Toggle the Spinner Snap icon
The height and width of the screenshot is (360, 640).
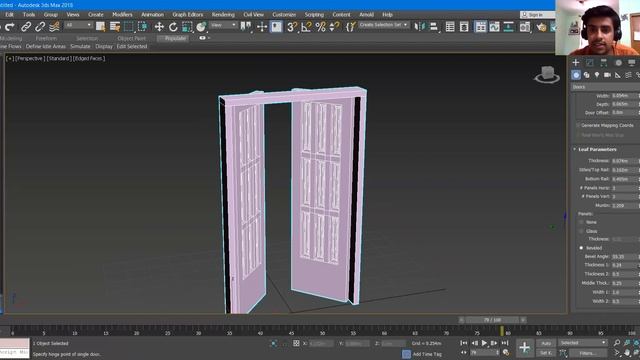(334, 27)
